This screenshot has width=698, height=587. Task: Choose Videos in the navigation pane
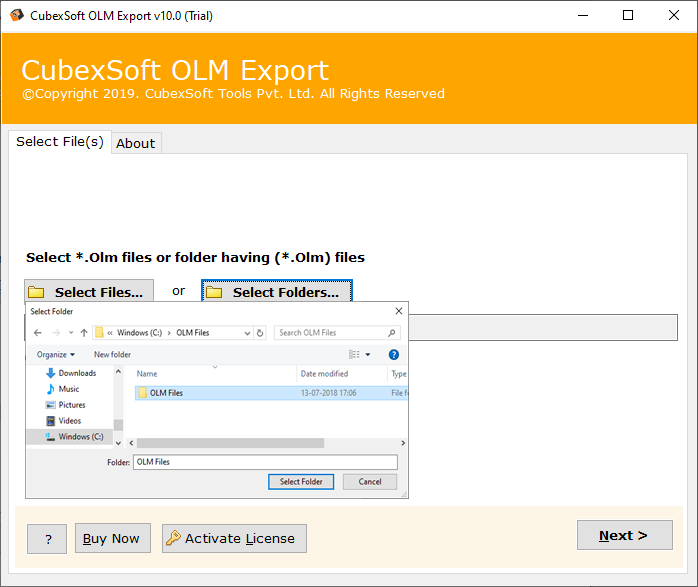tap(70, 421)
